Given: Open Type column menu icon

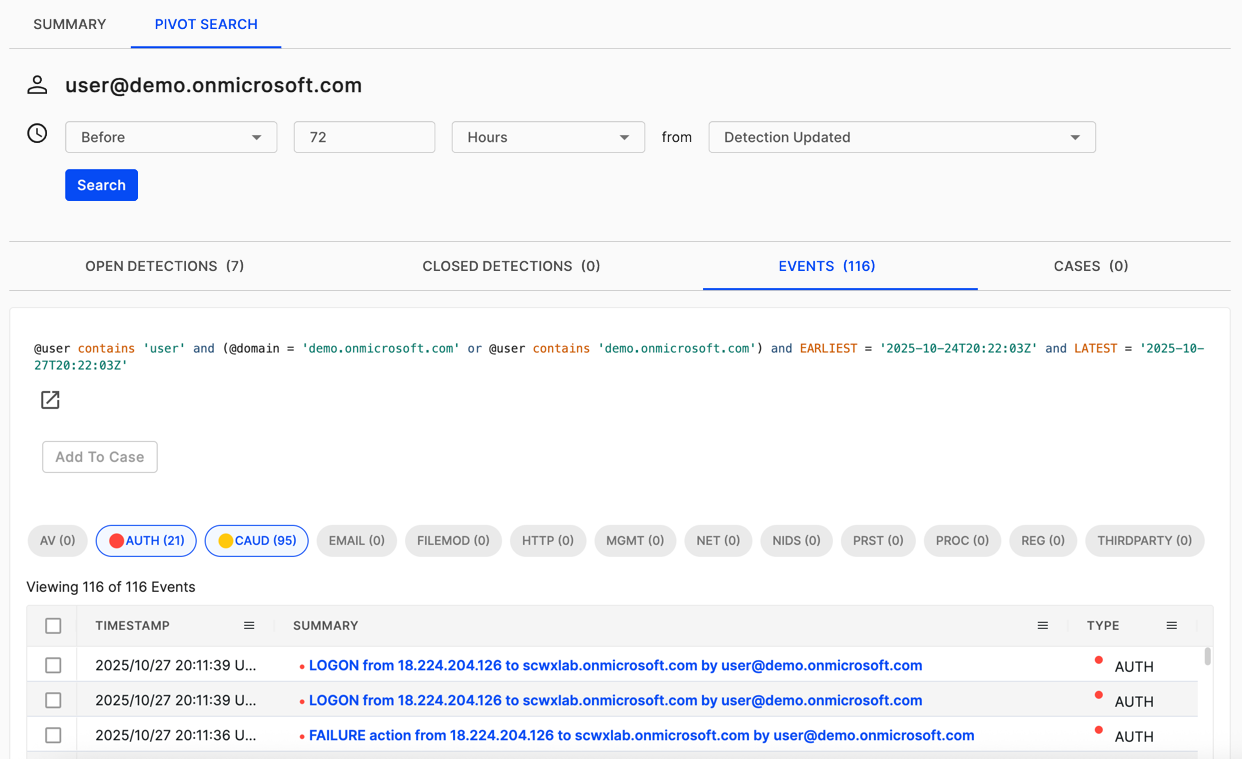Looking at the screenshot, I should click(1172, 626).
